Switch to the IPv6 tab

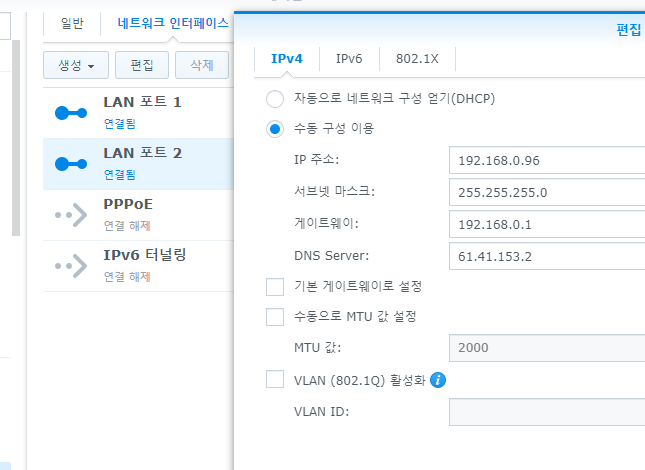click(x=349, y=59)
